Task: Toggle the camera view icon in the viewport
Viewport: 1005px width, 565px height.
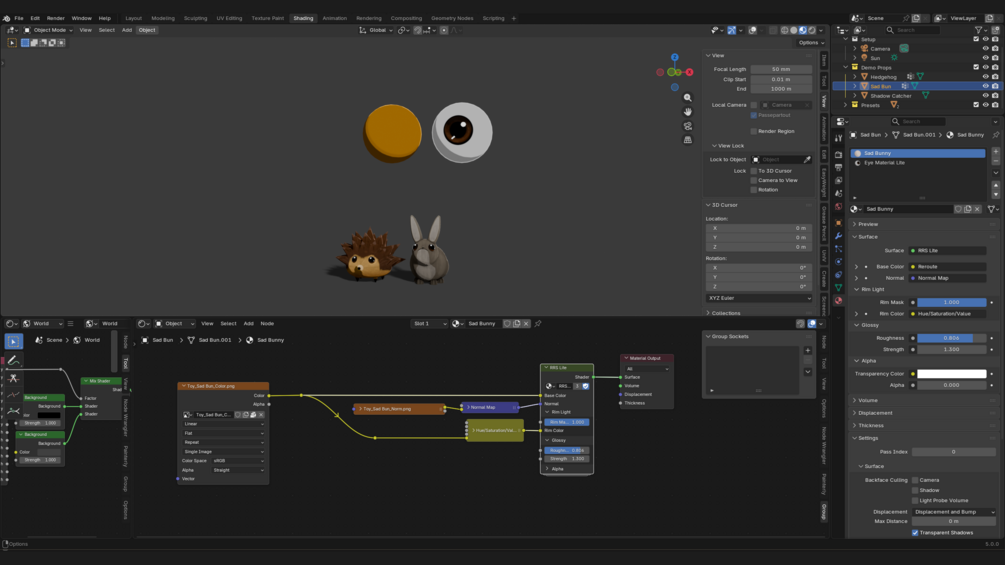Action: coord(688,126)
